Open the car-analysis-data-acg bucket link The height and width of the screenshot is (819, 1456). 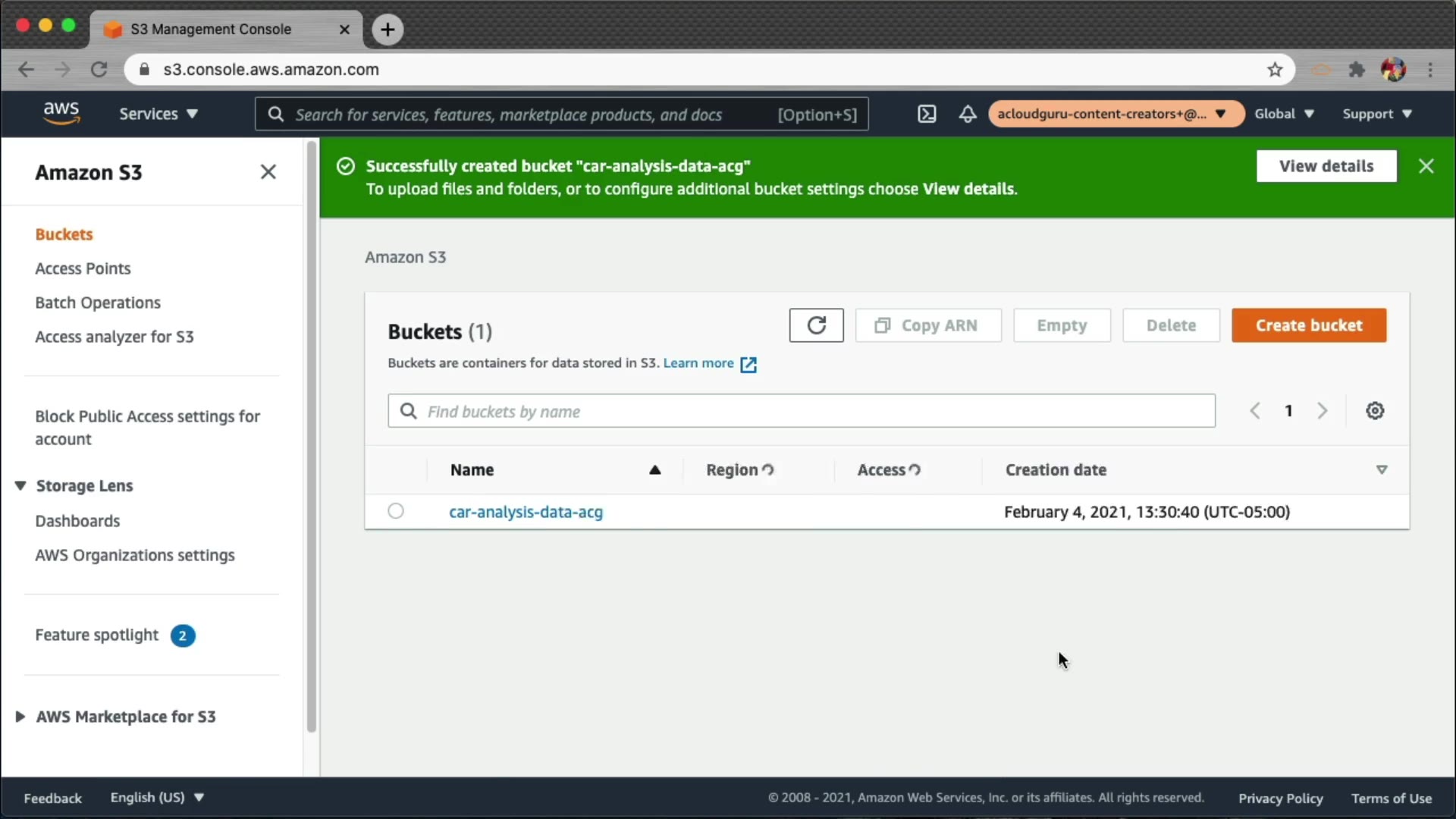[526, 512]
